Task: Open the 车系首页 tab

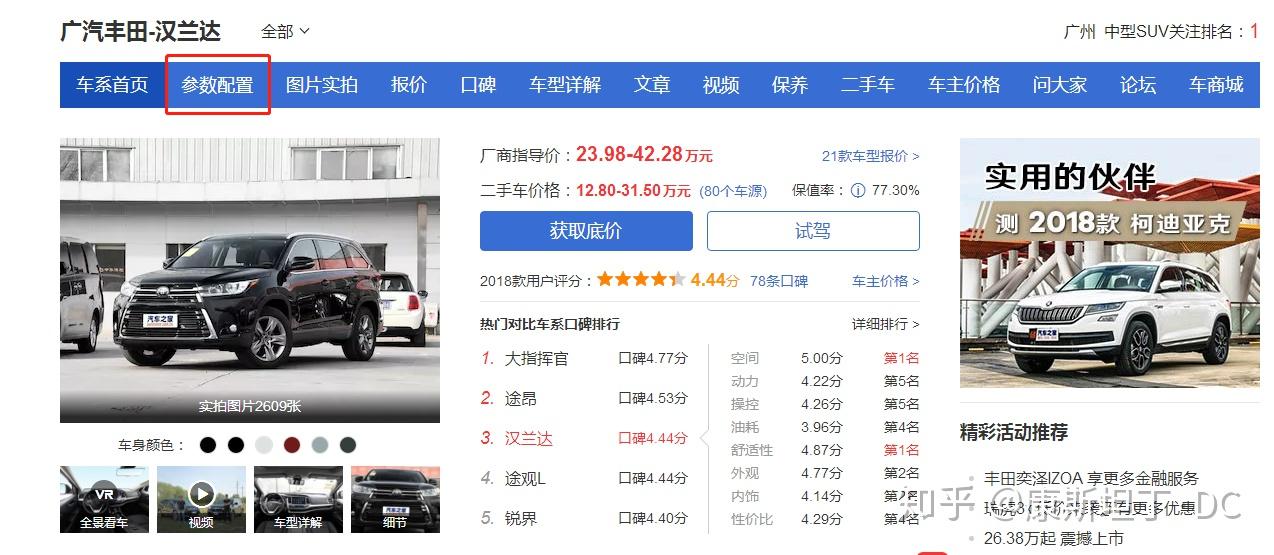Action: [x=112, y=85]
